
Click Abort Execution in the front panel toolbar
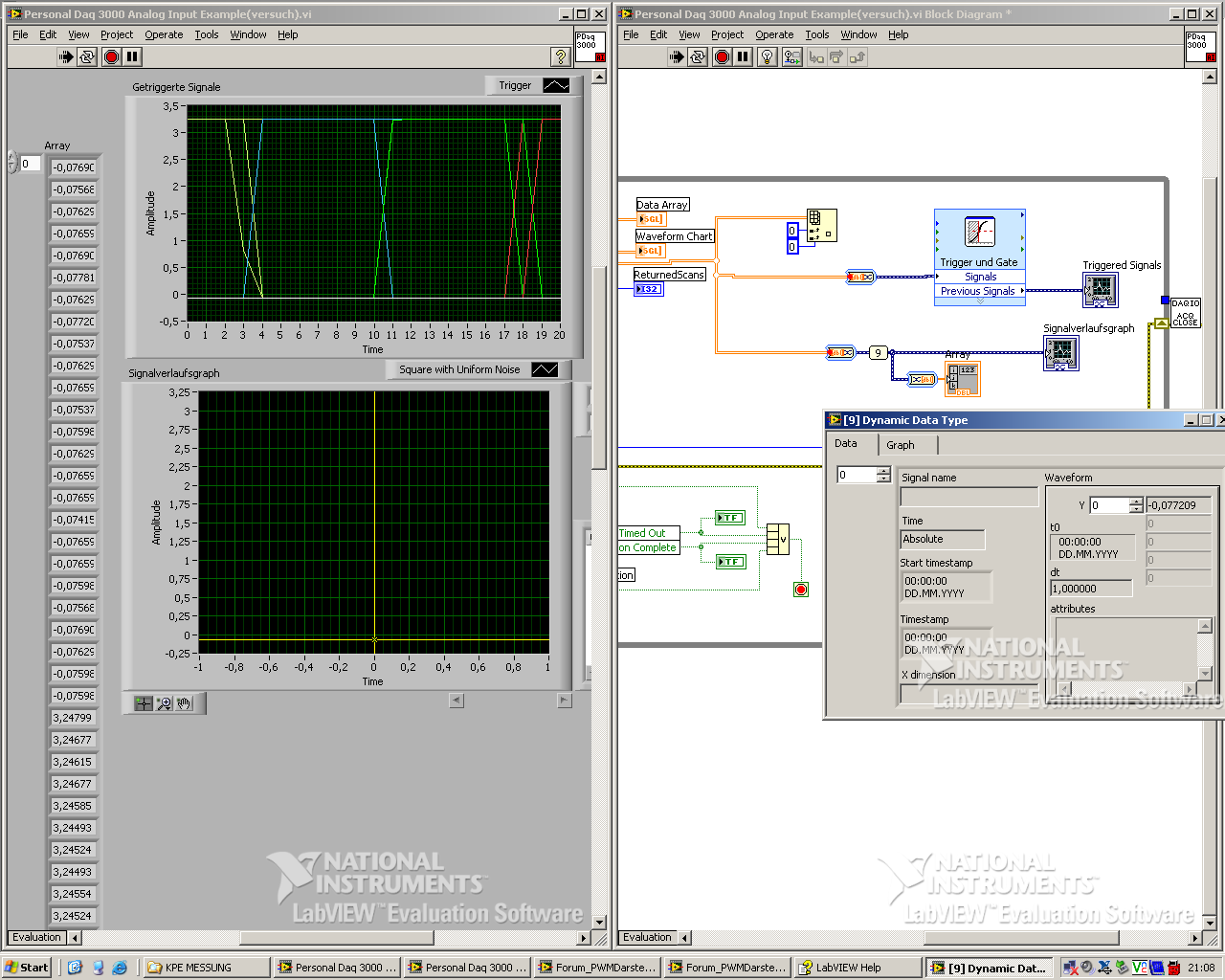pyautogui.click(x=111, y=56)
